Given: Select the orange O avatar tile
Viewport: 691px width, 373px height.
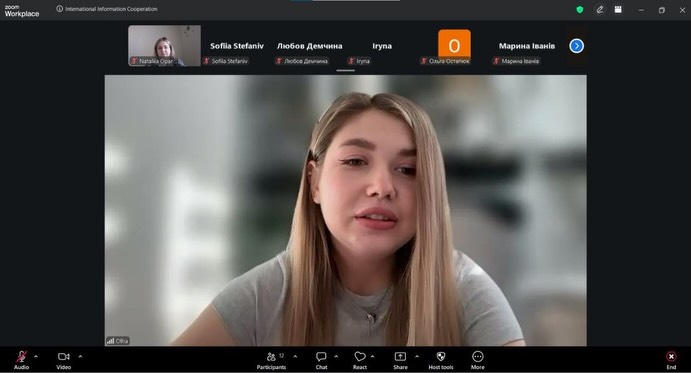Looking at the screenshot, I should coord(454,46).
